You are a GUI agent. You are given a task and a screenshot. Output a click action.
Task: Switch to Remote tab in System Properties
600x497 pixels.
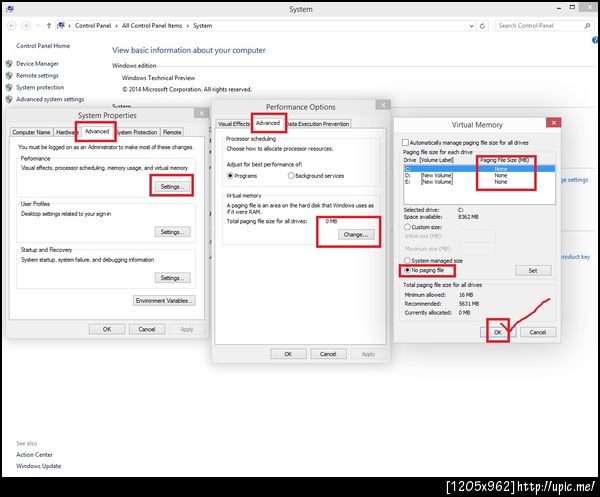pyautogui.click(x=172, y=132)
